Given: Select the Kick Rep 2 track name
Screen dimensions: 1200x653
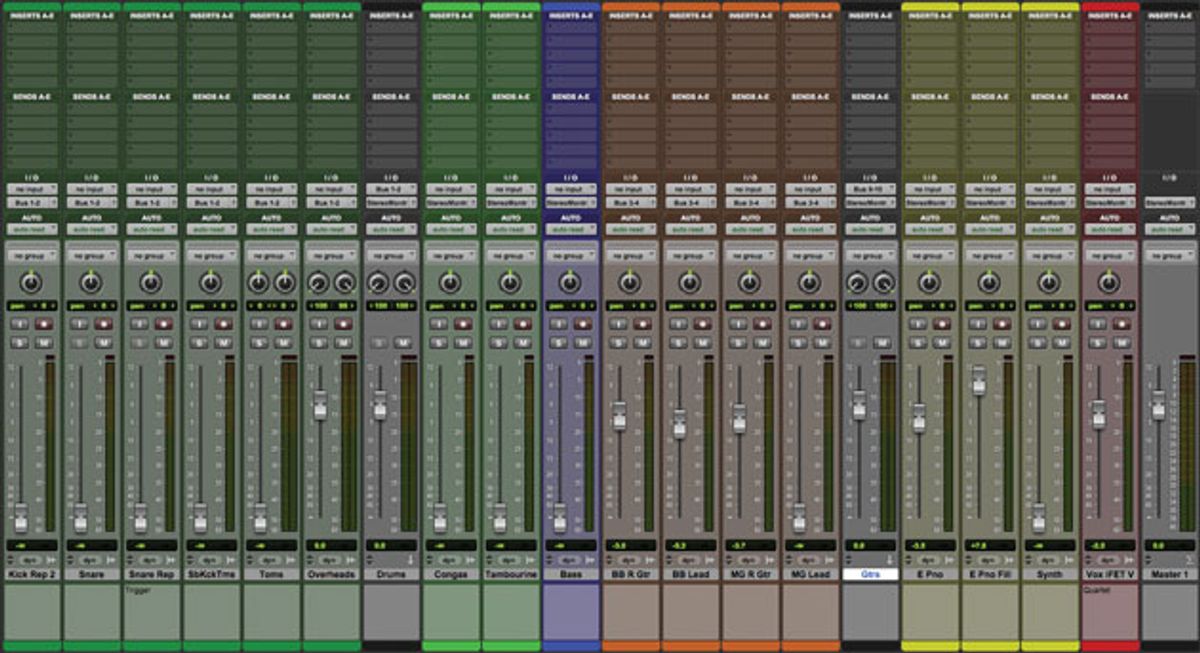Looking at the screenshot, I should tap(31, 575).
